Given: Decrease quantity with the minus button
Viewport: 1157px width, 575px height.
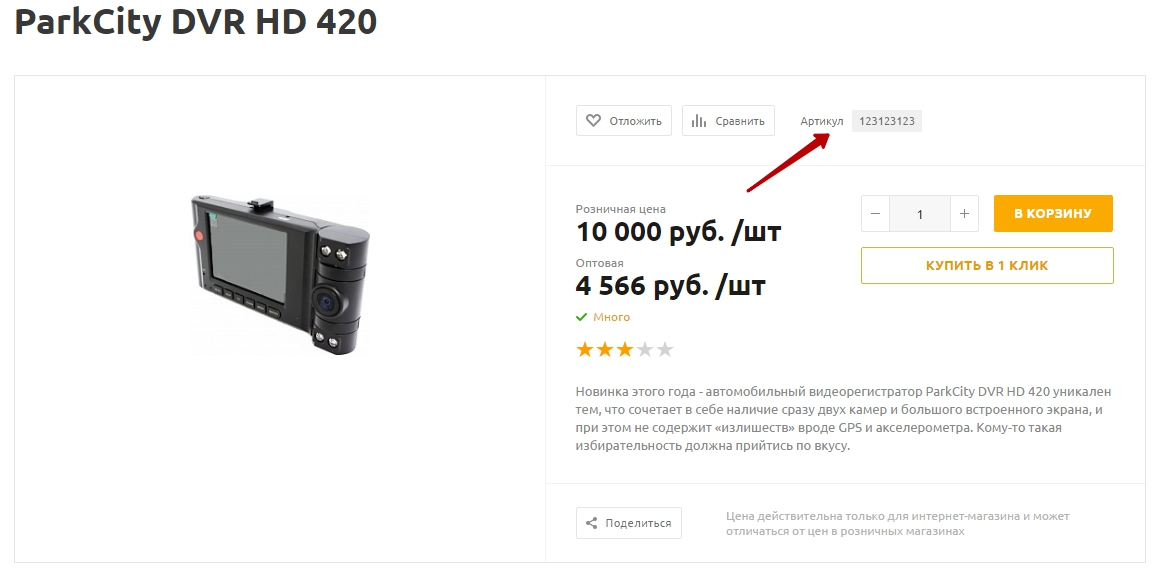Looking at the screenshot, I should click(875, 214).
